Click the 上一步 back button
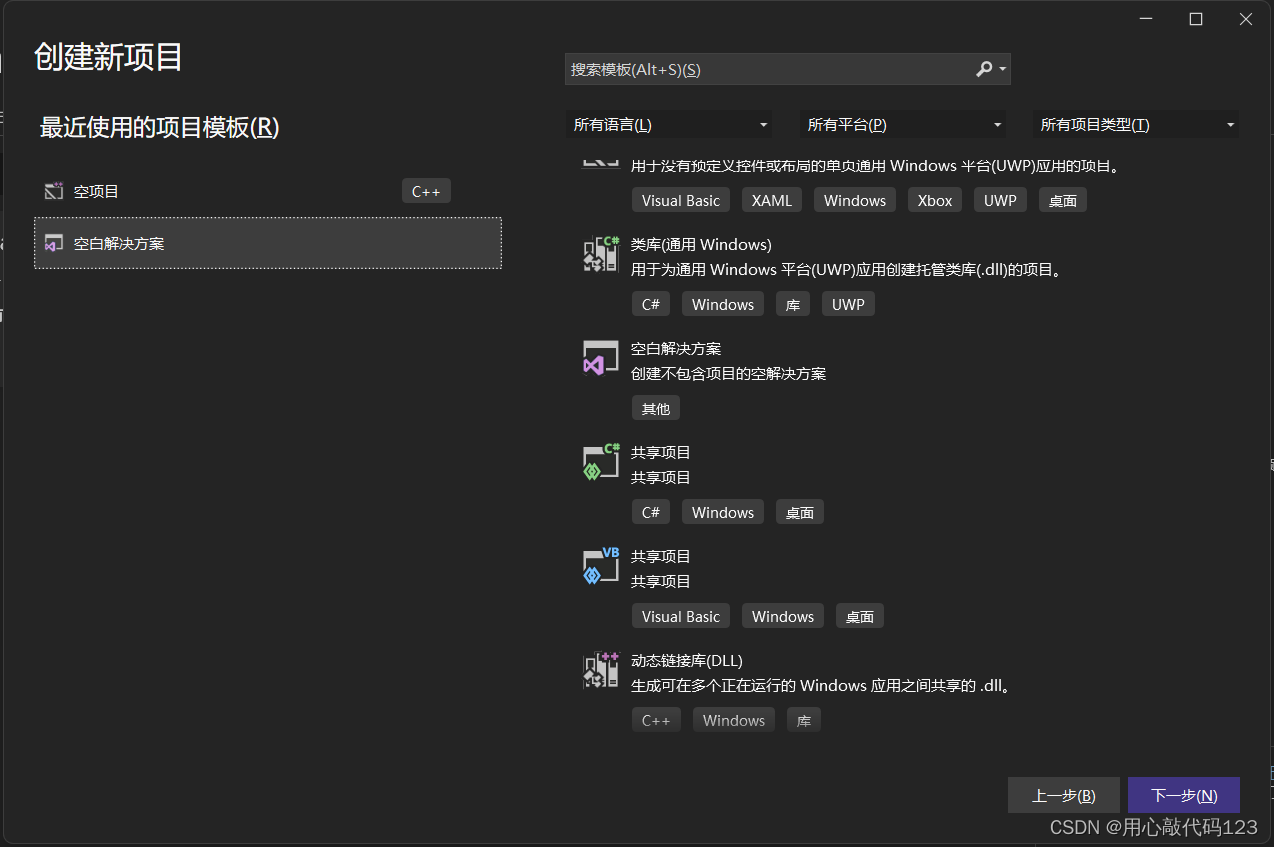Viewport: 1274px width, 847px height. pyautogui.click(x=1063, y=796)
